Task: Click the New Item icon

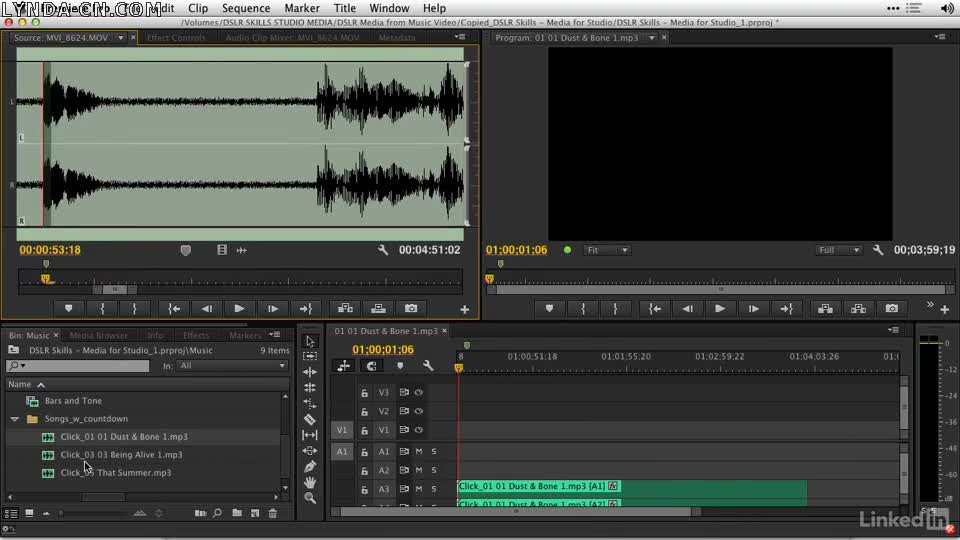Action: (255, 513)
